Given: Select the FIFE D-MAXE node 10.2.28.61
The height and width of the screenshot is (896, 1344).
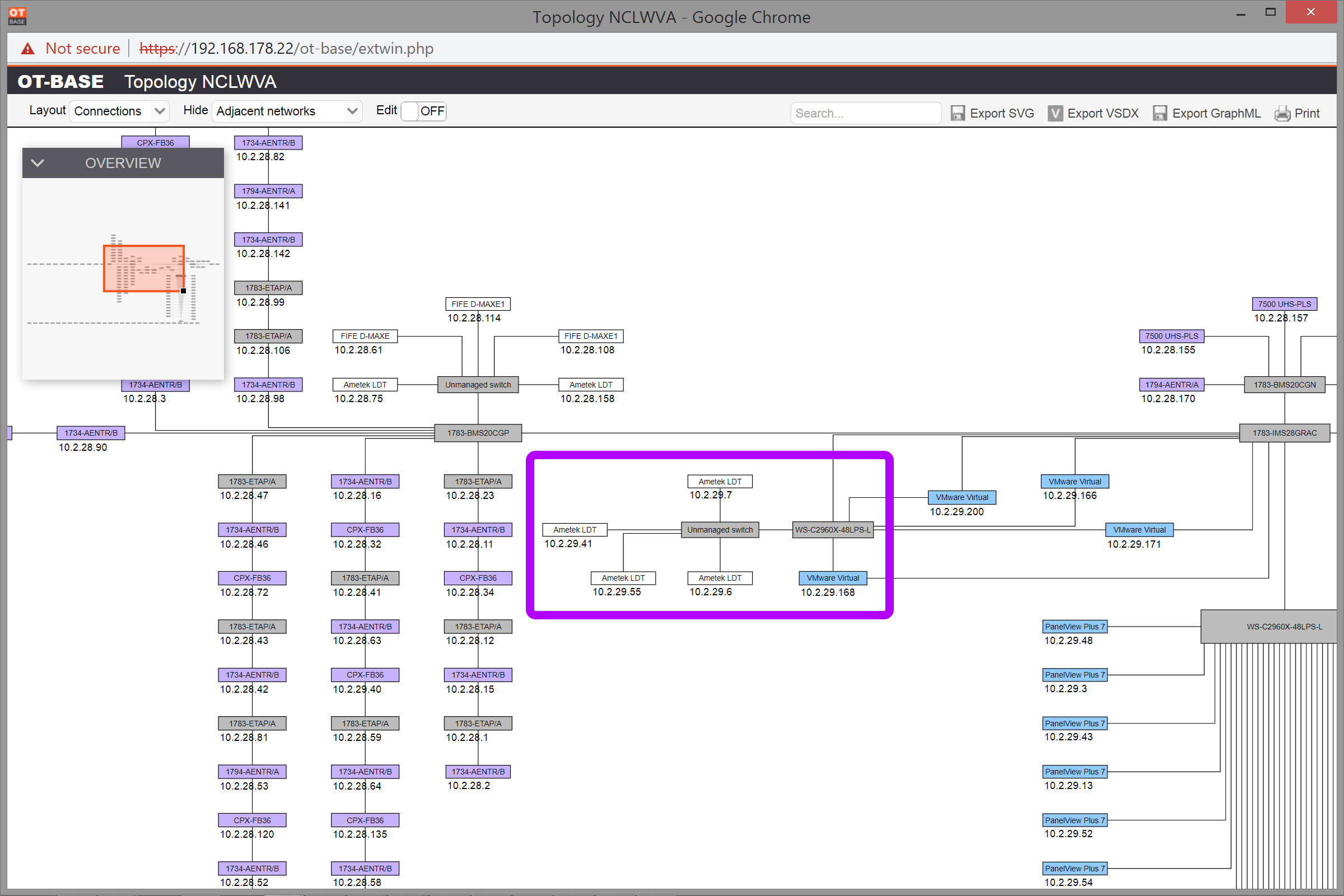Looking at the screenshot, I should point(365,336).
